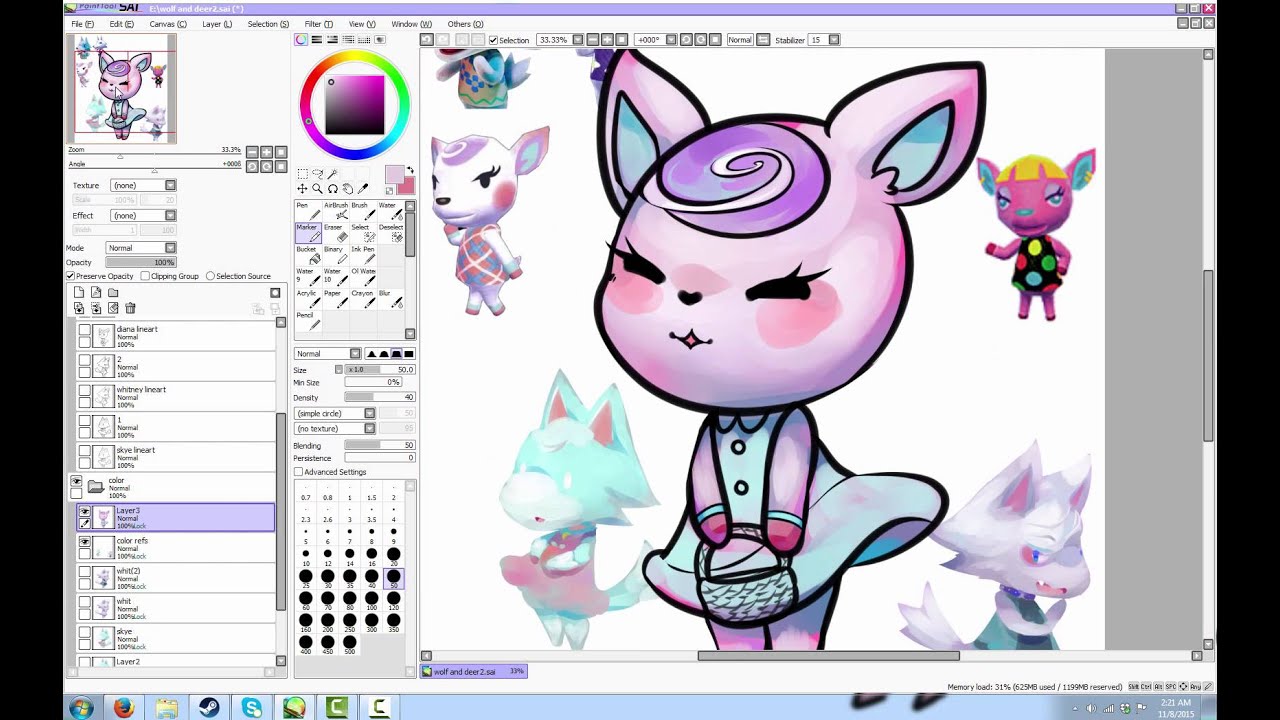
Task: Select the whitney lineart layer
Action: point(175,397)
